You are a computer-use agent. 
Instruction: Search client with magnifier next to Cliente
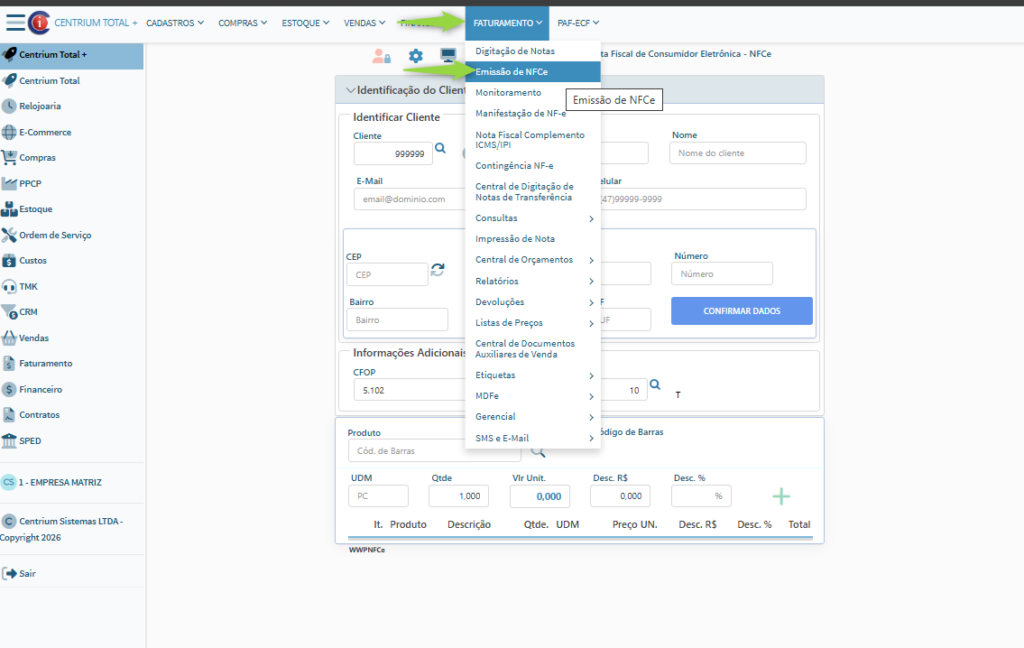(x=441, y=148)
